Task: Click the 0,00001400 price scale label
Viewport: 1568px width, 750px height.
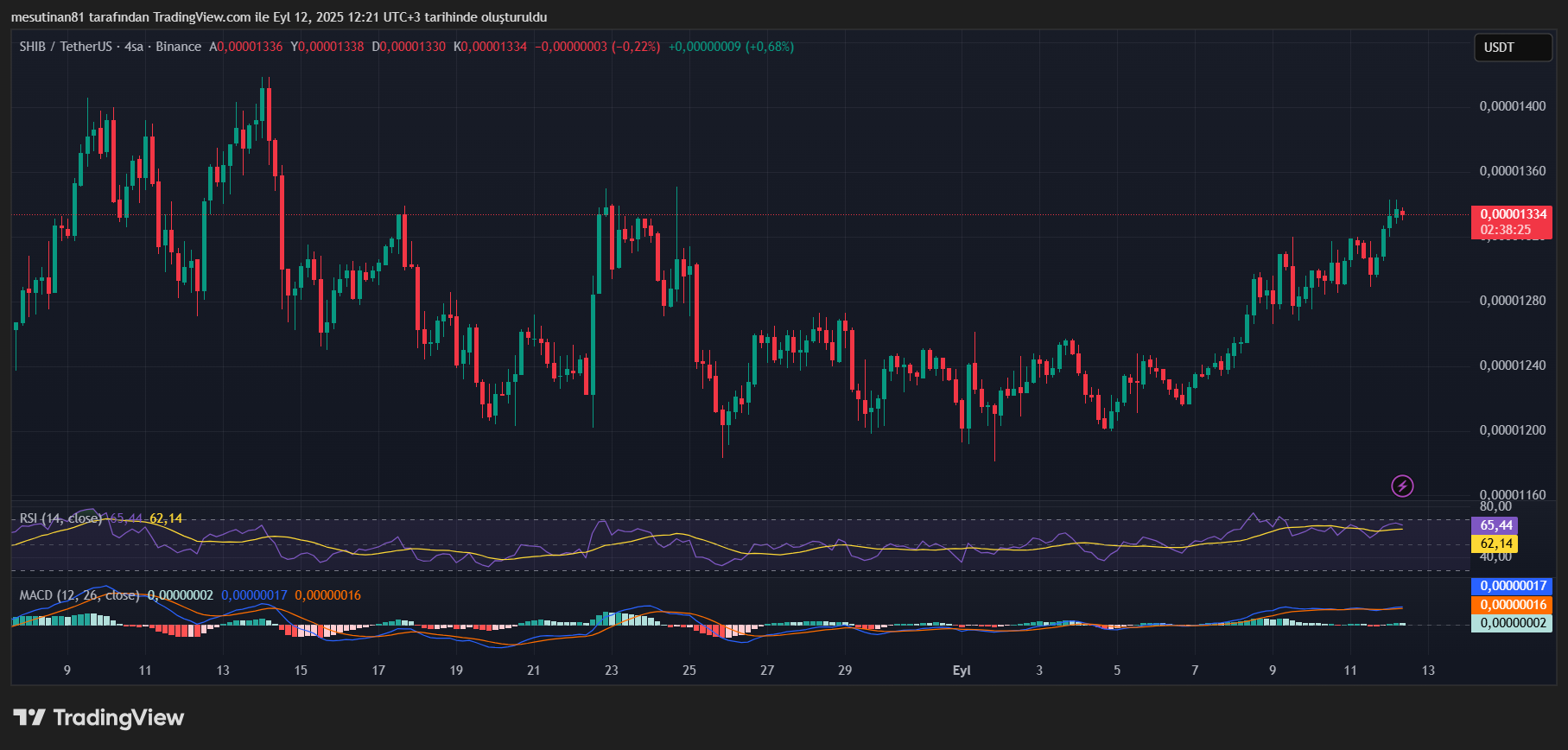Action: [x=1512, y=106]
